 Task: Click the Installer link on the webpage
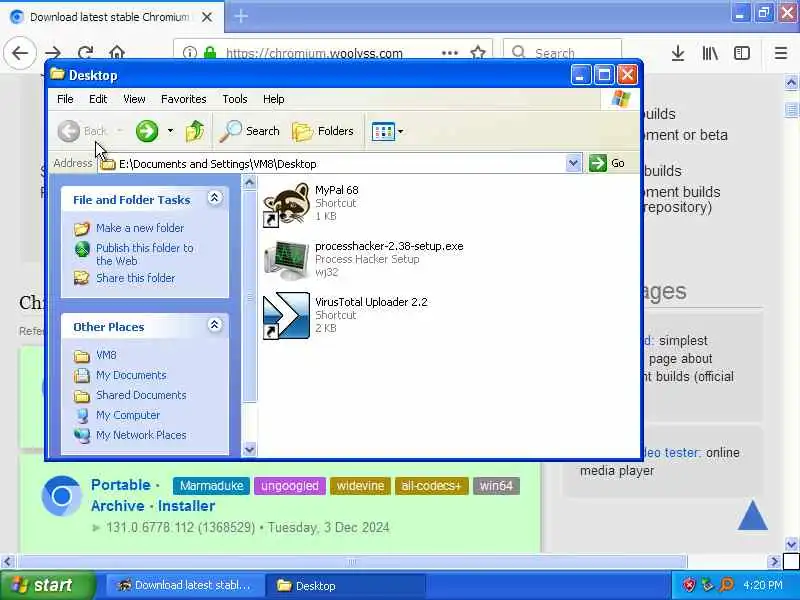pos(186,506)
